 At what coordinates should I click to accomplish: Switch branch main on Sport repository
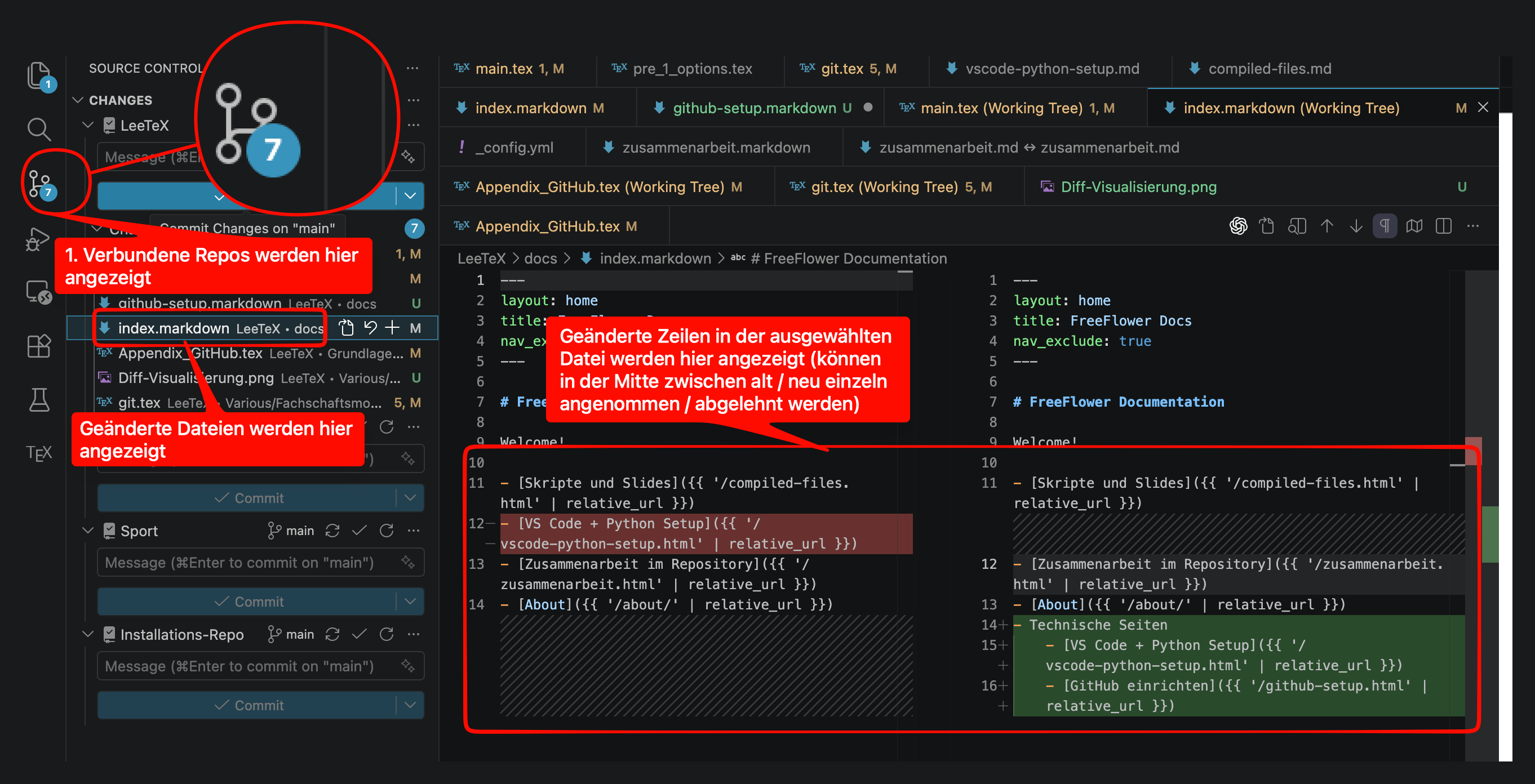(x=291, y=530)
